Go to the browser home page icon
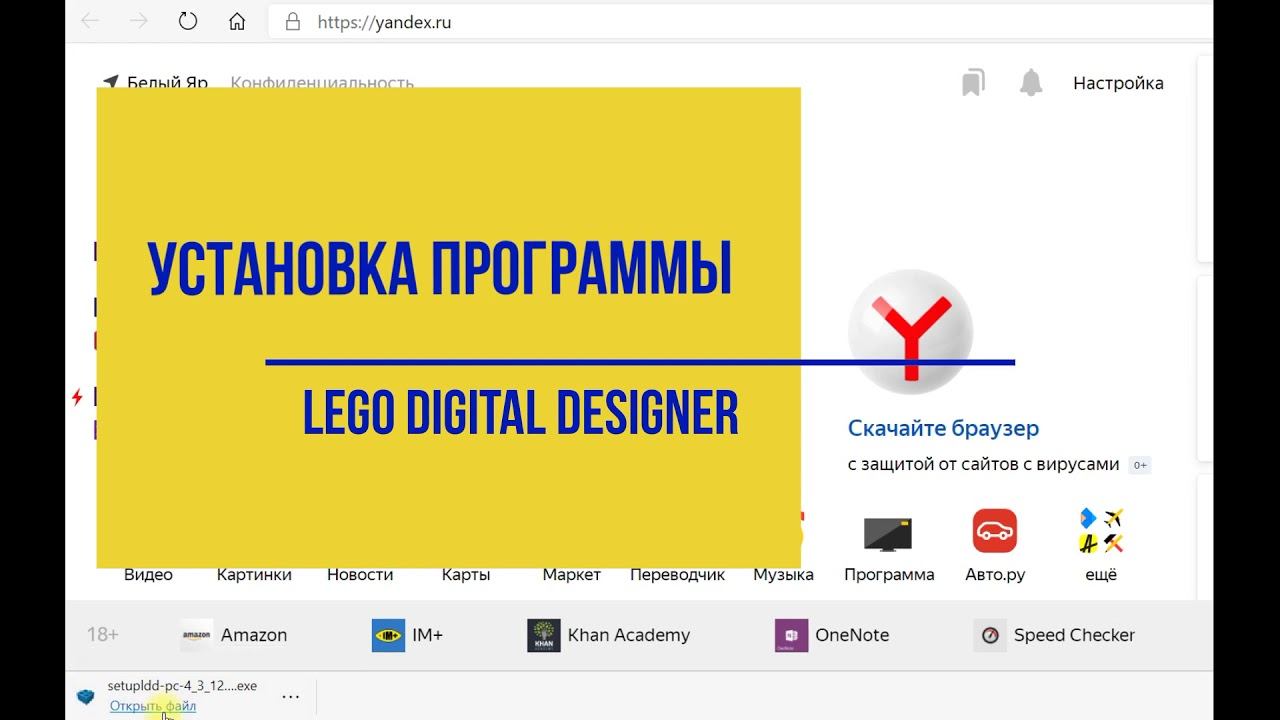The width and height of the screenshot is (1280, 720). pos(237,21)
